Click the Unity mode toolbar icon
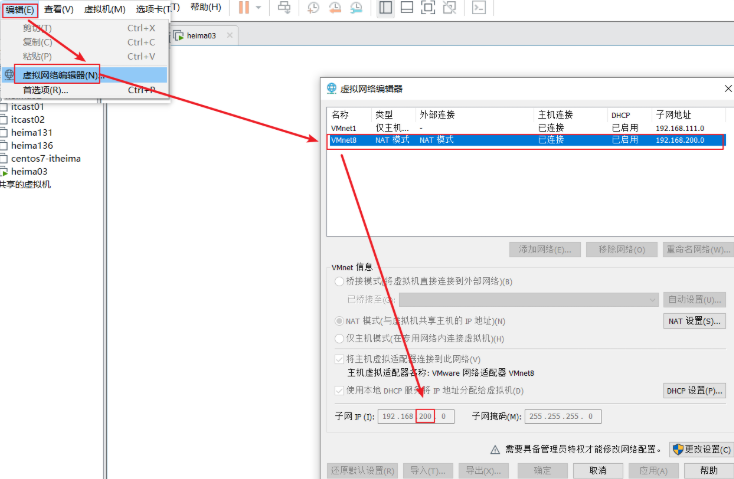The height and width of the screenshot is (479, 734). (x=449, y=7)
